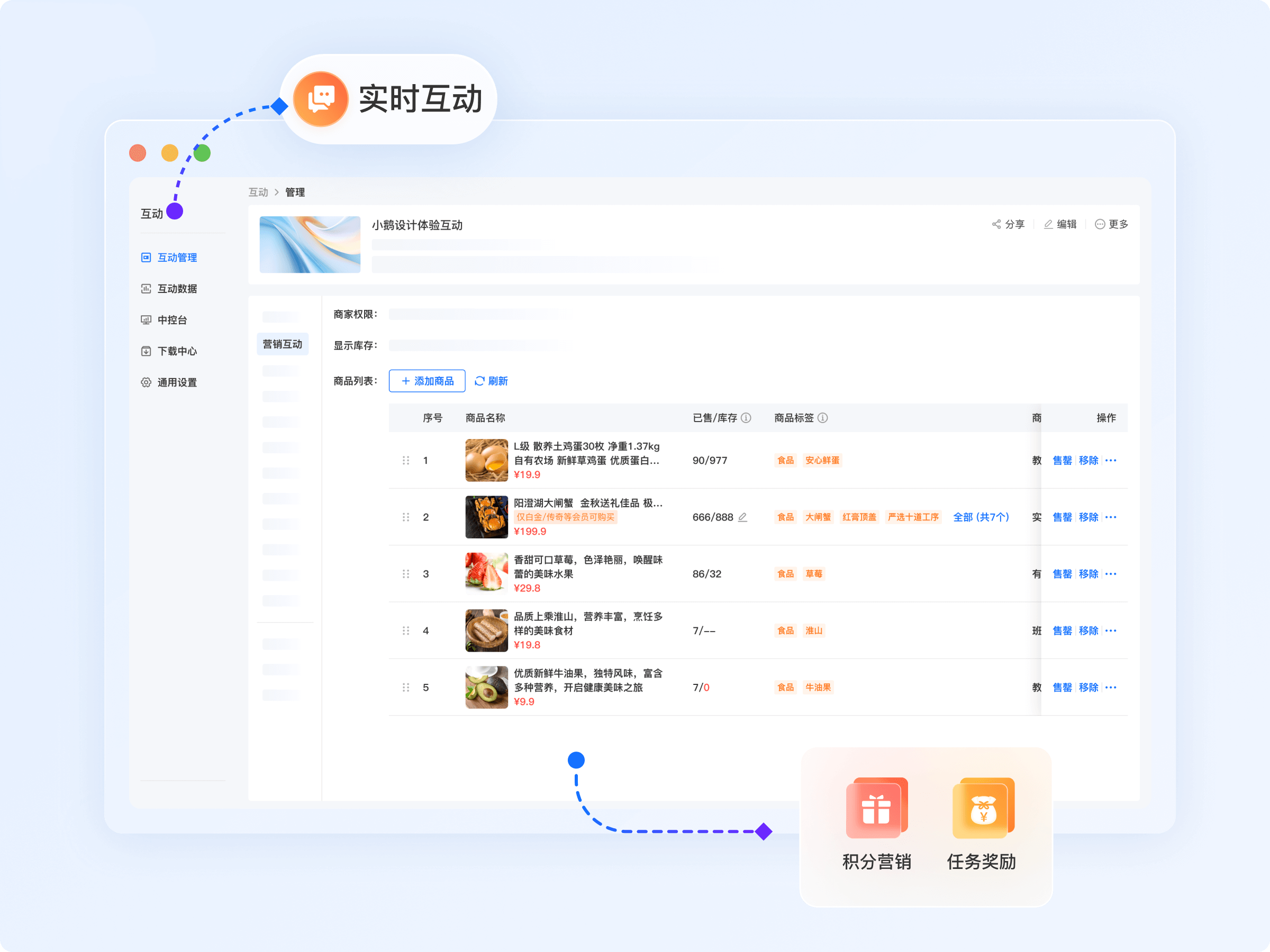The height and width of the screenshot is (952, 1270).
Task: Click 移除 link for 淮山 product
Action: (1088, 630)
